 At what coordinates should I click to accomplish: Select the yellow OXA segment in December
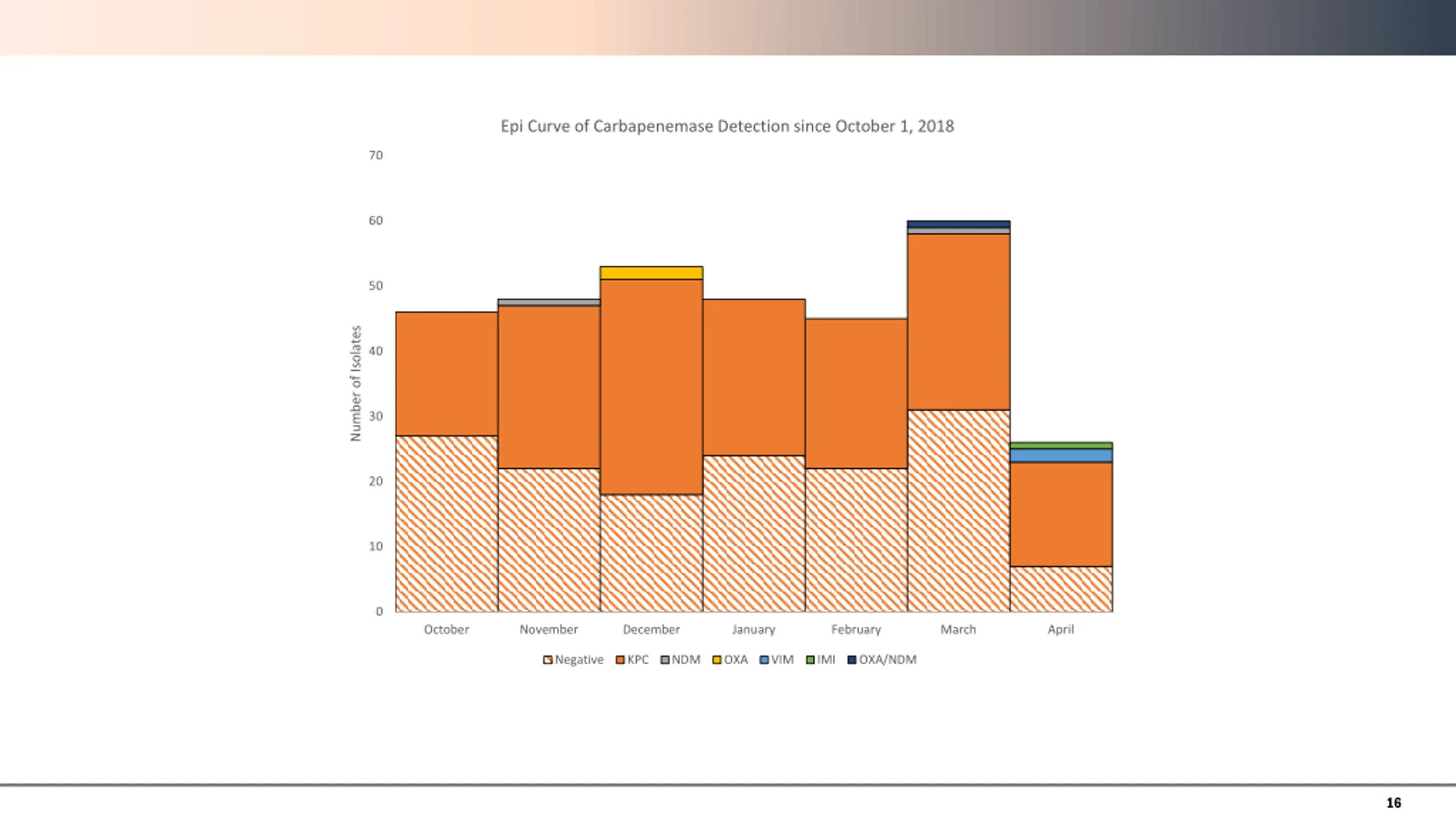click(651, 273)
